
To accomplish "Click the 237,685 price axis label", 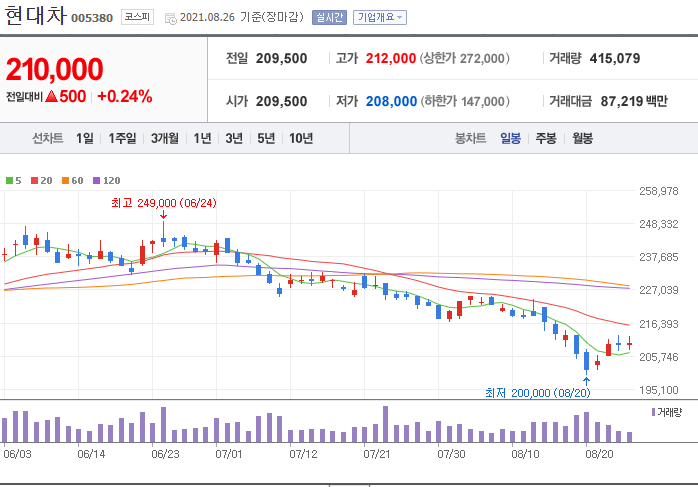I will [x=659, y=257].
